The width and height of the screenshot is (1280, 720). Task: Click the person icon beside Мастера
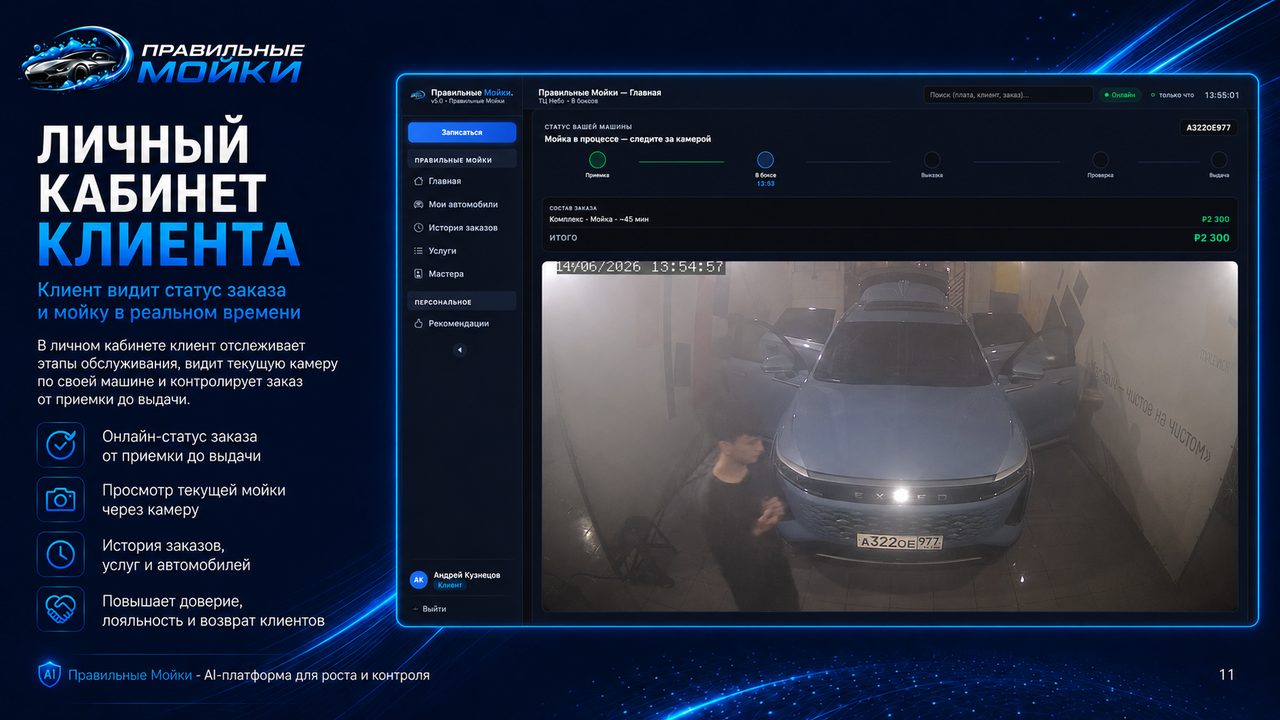point(419,274)
